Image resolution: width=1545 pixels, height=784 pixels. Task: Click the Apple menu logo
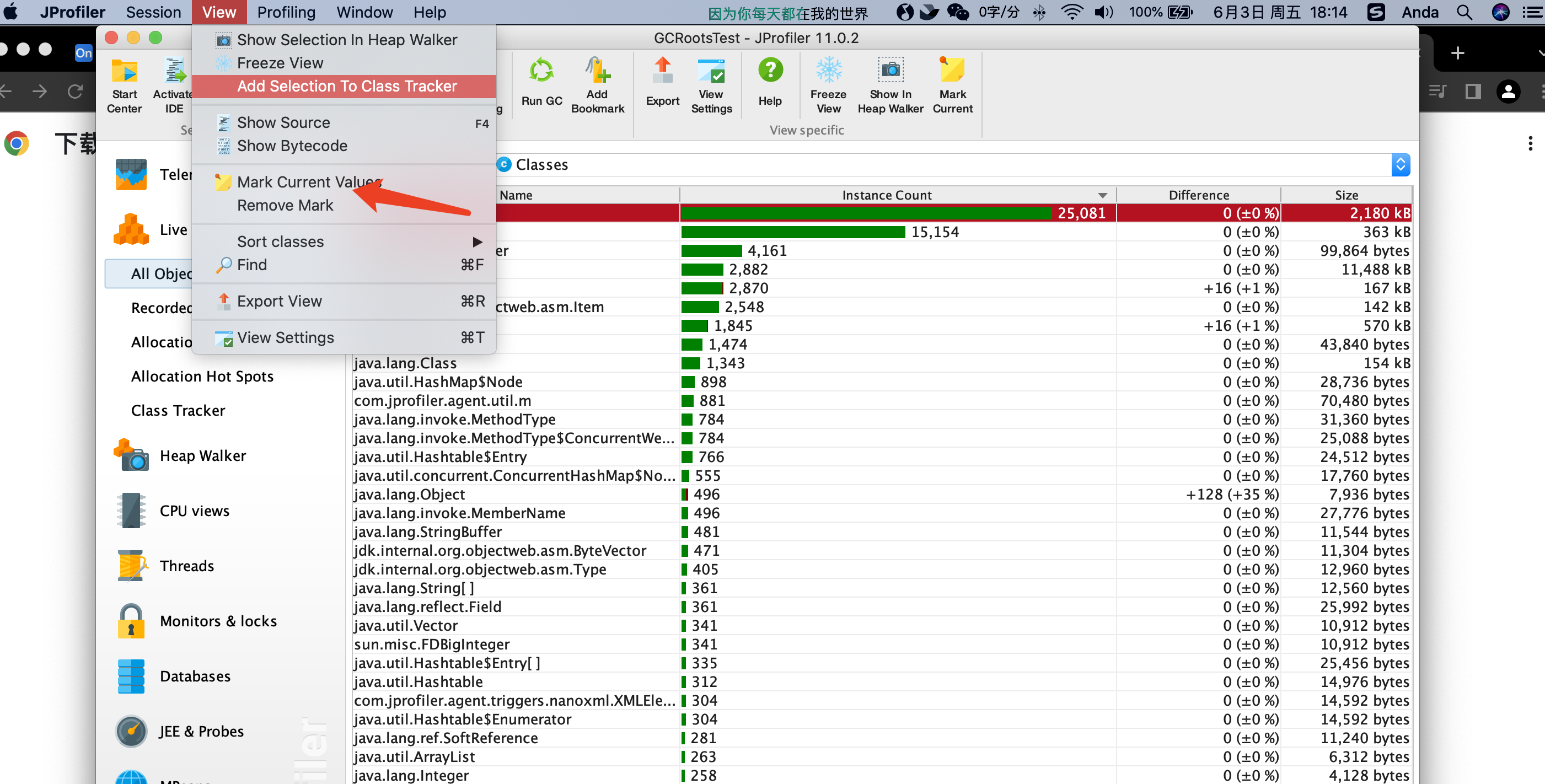(11, 12)
